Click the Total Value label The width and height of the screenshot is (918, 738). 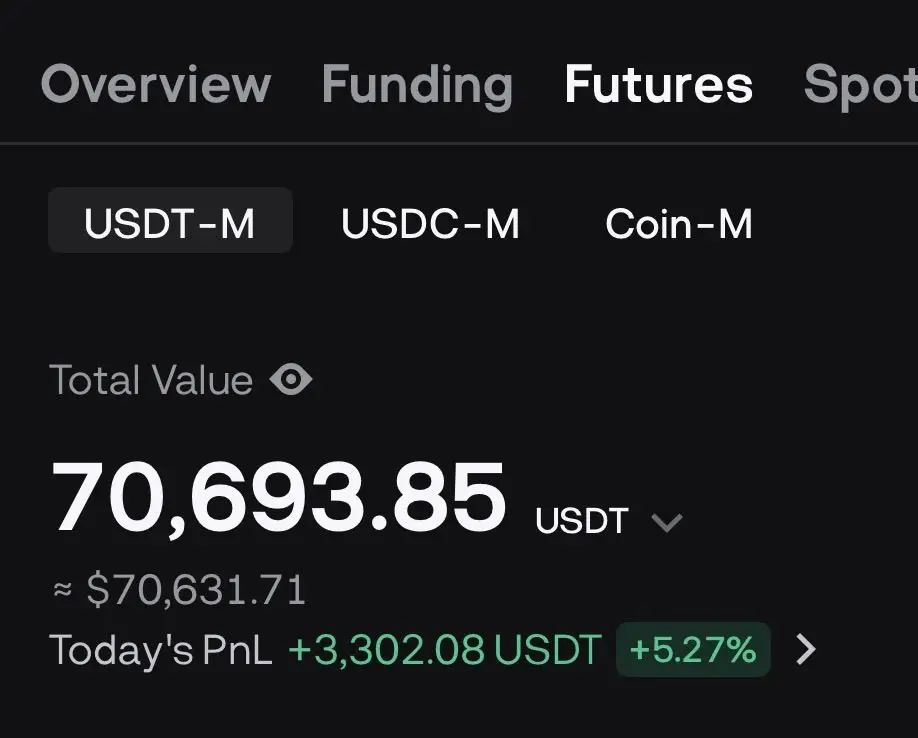click(152, 380)
